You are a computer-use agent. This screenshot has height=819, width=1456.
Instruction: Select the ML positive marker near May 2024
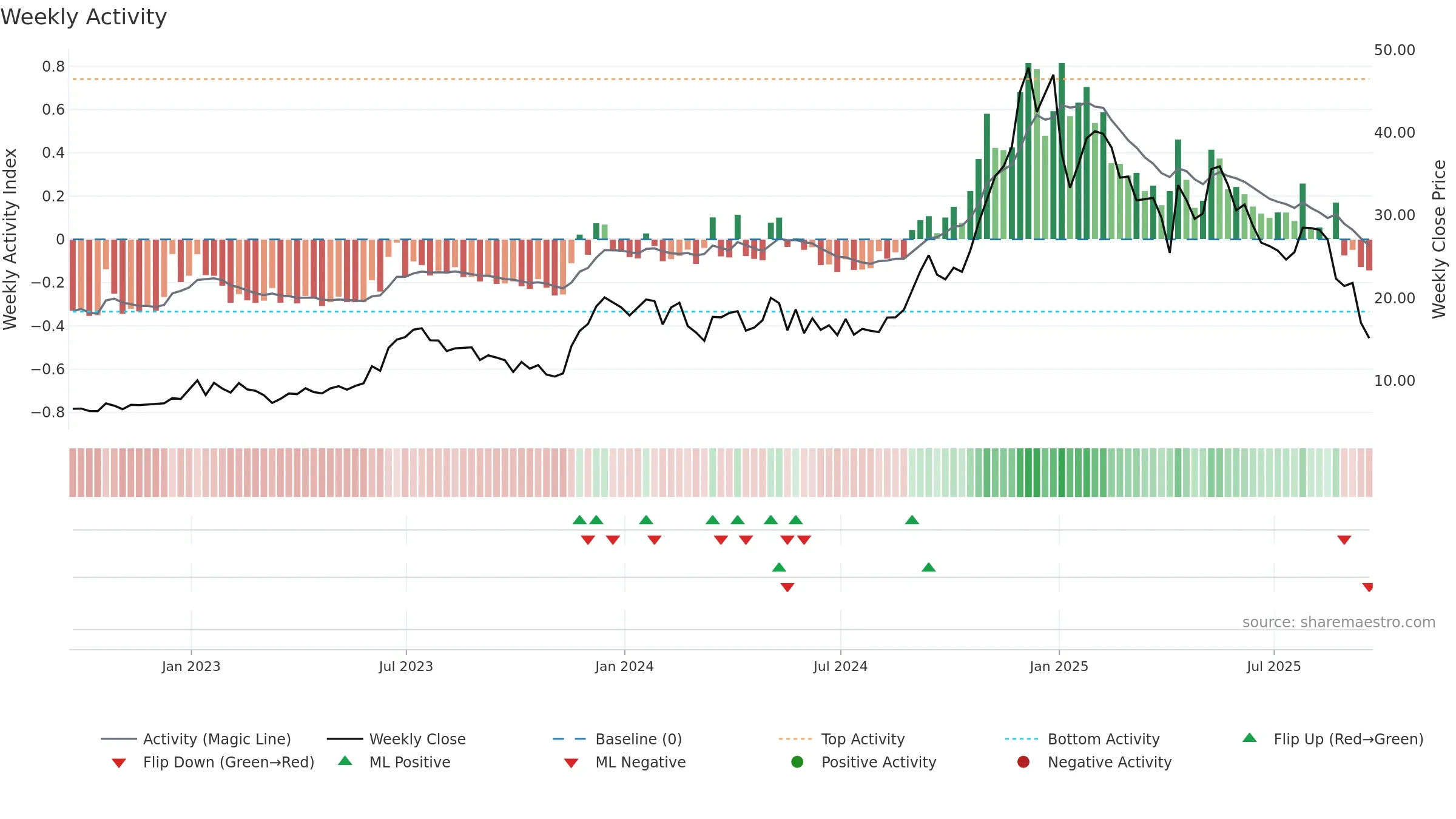[779, 567]
